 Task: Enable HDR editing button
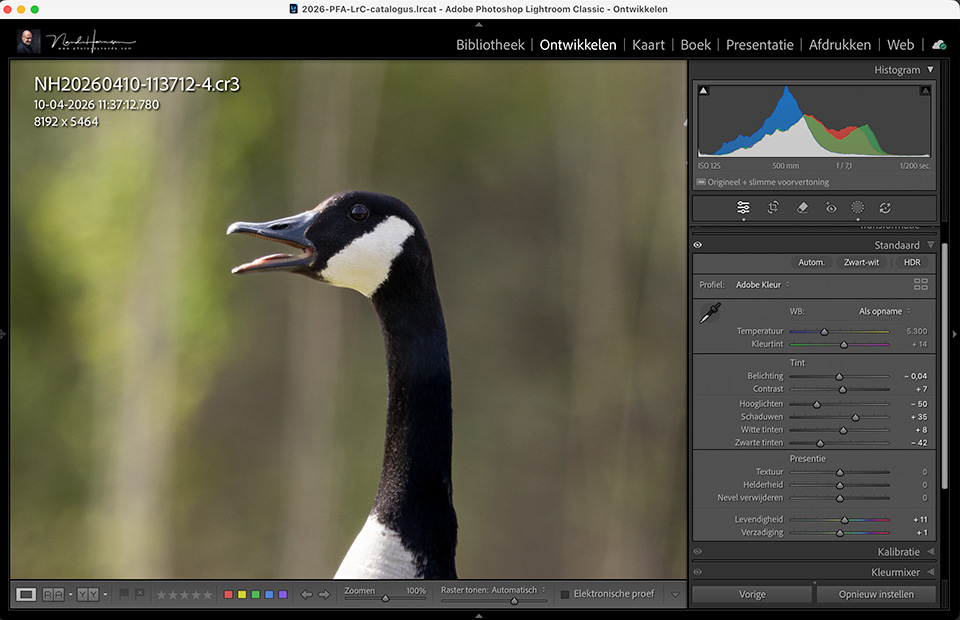click(912, 262)
